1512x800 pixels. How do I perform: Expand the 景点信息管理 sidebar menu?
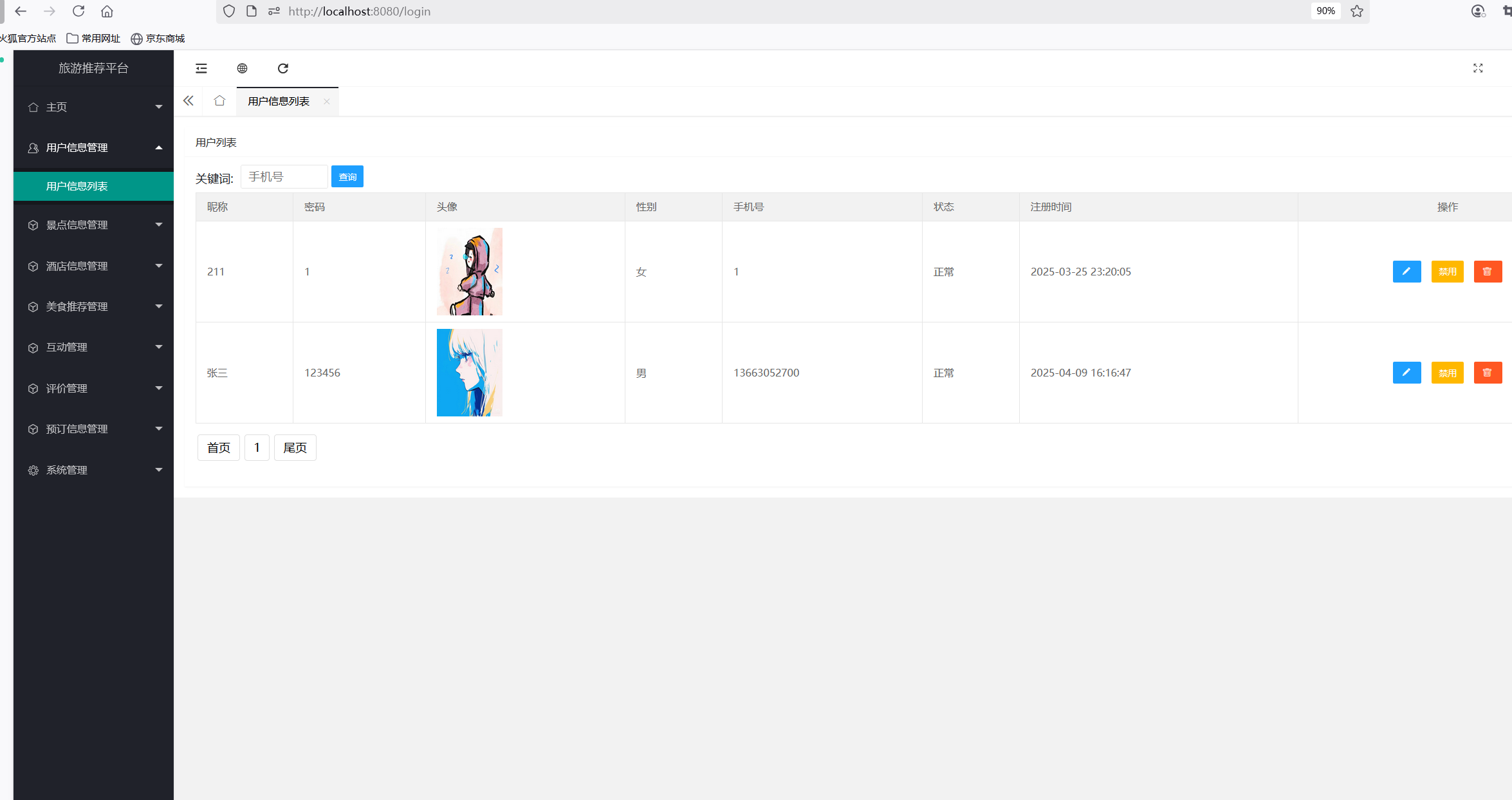pos(94,225)
